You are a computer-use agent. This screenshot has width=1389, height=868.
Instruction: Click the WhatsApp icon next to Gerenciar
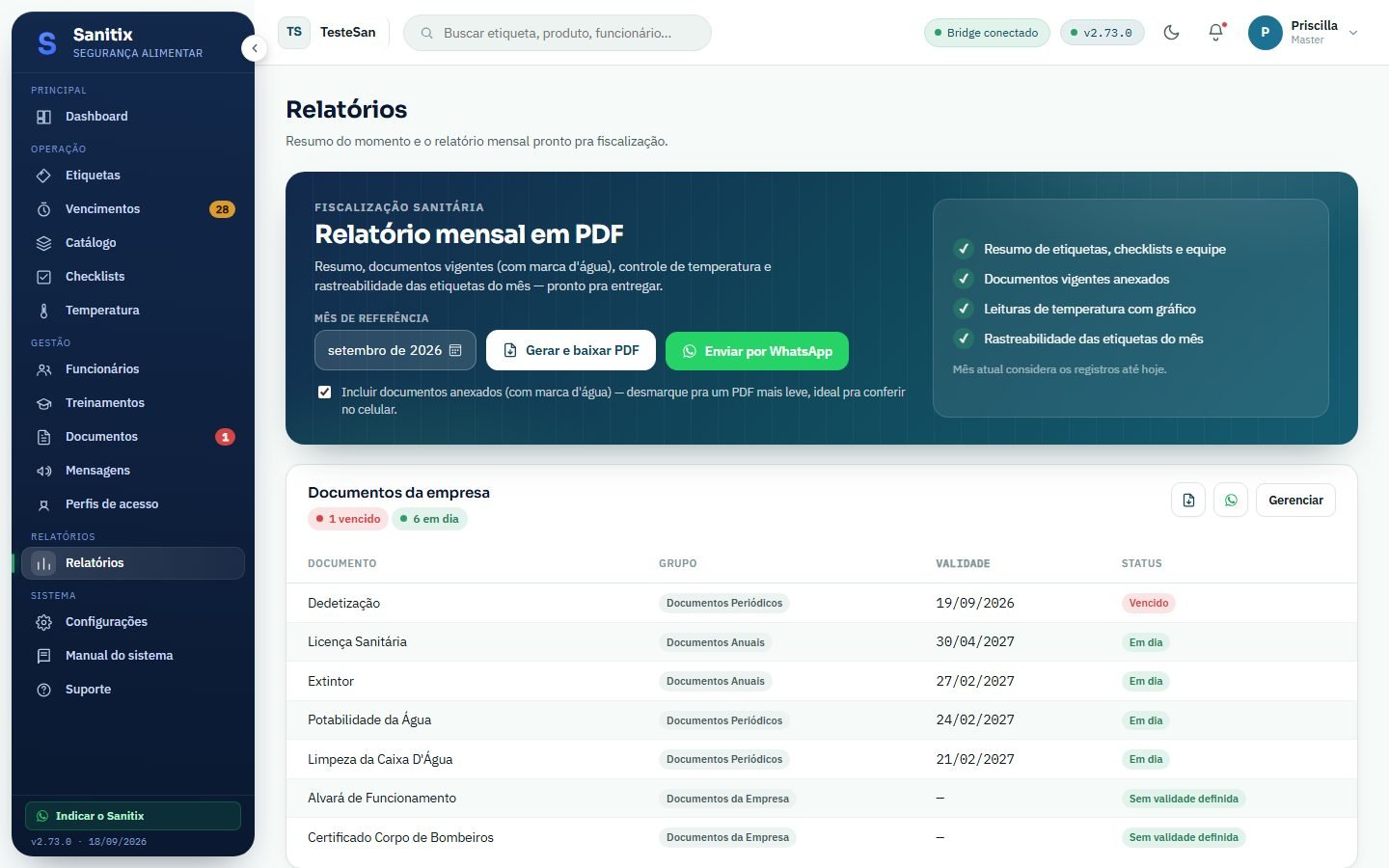click(x=1231, y=501)
